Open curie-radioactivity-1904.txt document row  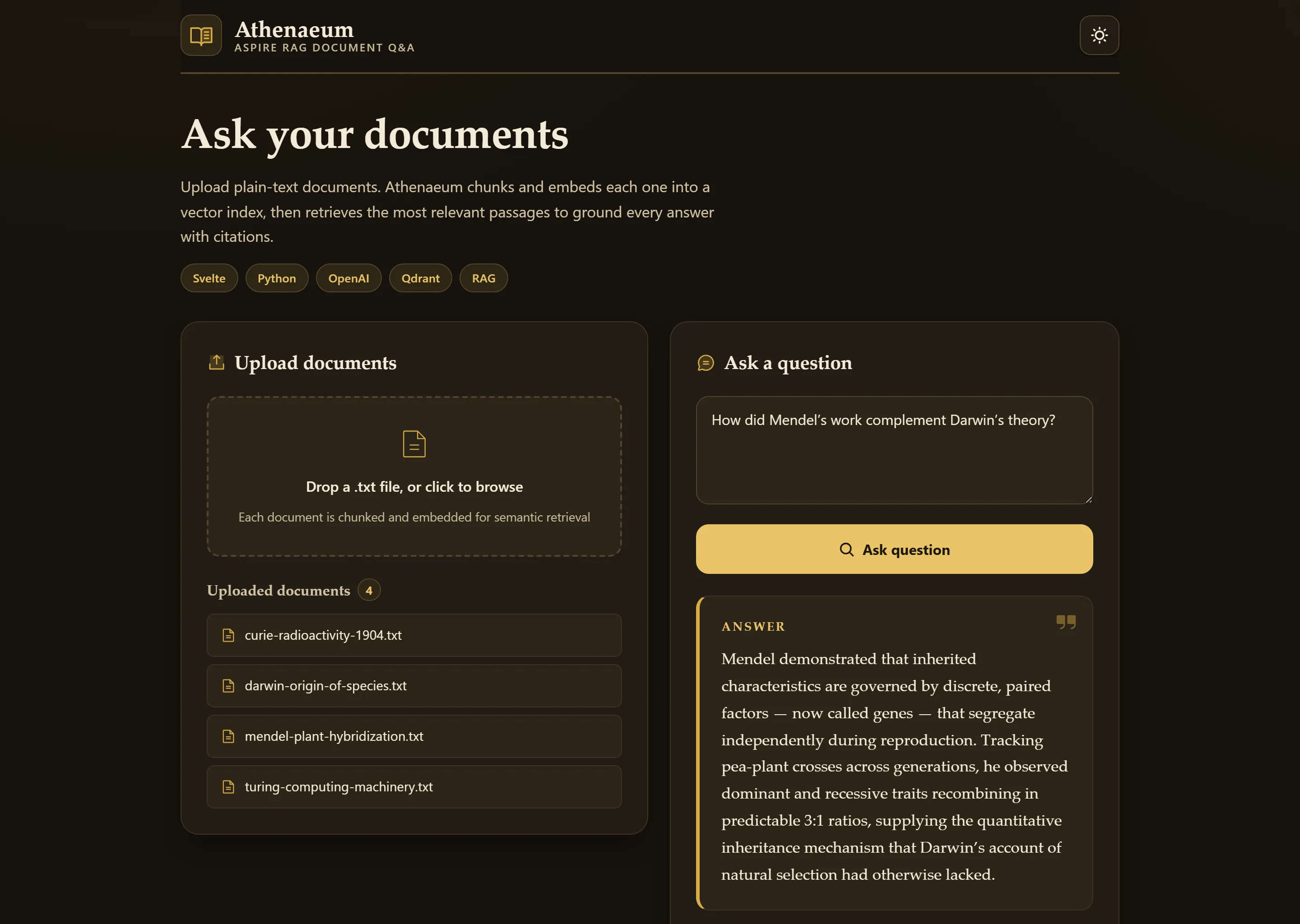point(414,635)
